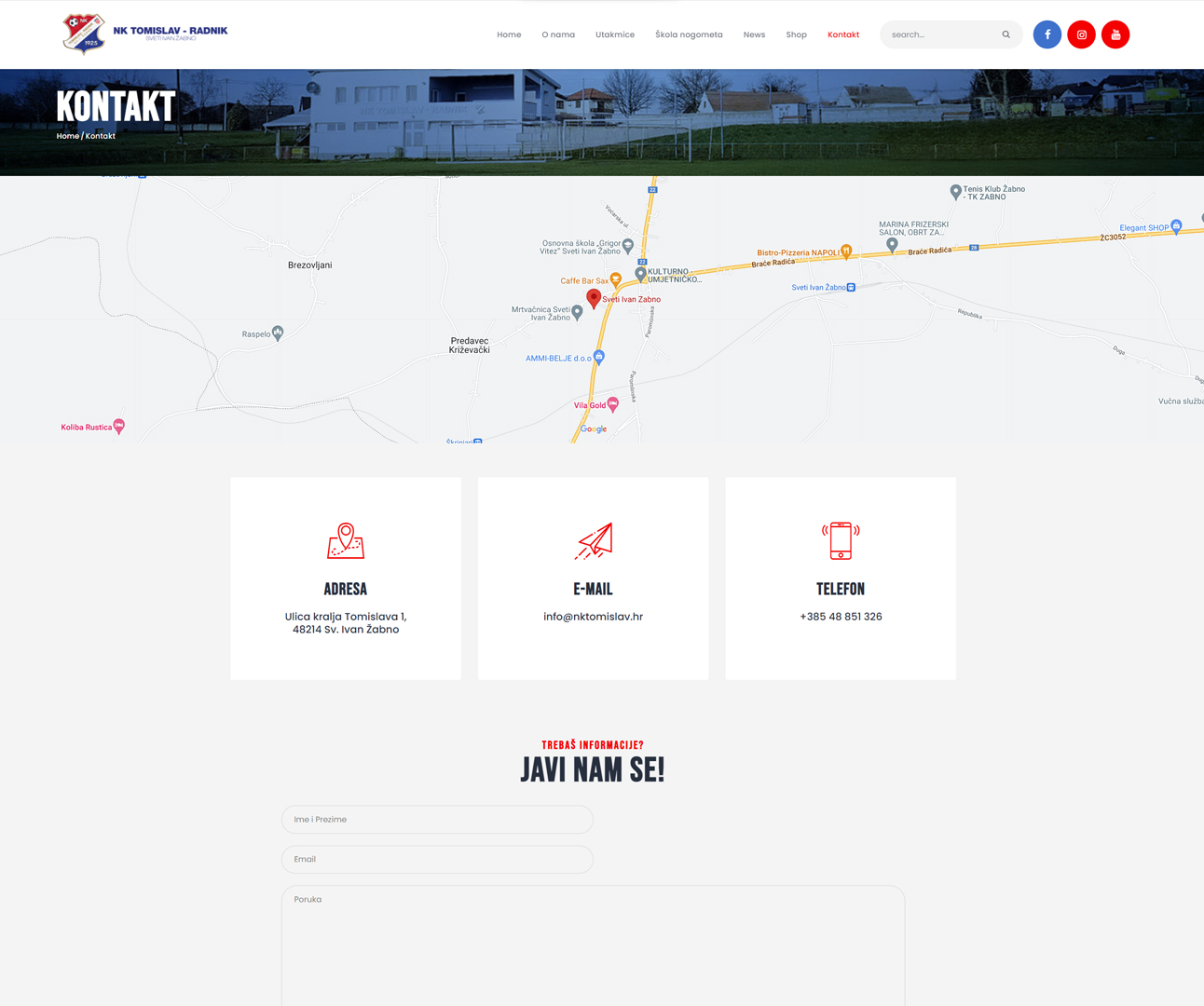Open the Facebook social icon
This screenshot has width=1204, height=1006.
[x=1047, y=34]
